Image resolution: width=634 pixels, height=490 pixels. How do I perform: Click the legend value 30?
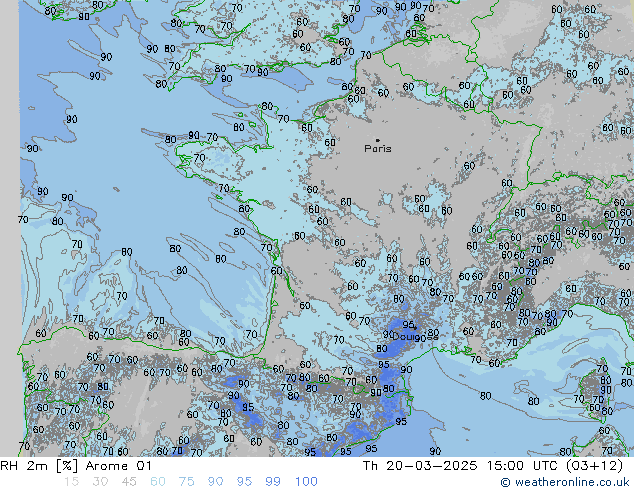[100, 482]
